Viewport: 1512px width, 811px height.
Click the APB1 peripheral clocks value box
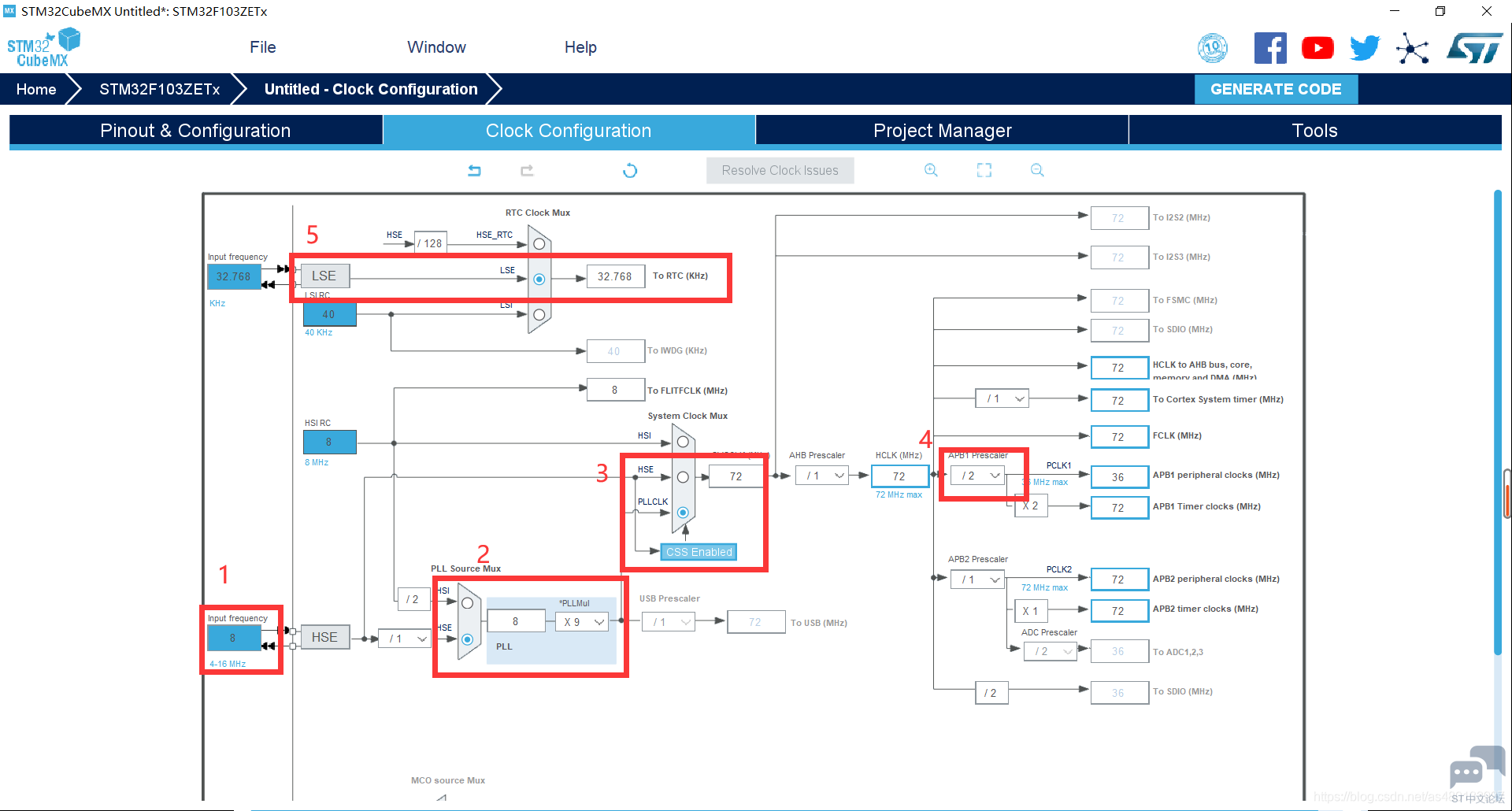(1119, 477)
